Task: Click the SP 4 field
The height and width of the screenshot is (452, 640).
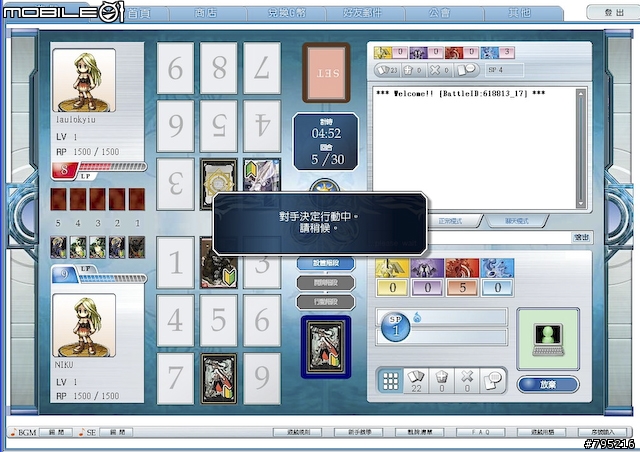Action: 504,70
